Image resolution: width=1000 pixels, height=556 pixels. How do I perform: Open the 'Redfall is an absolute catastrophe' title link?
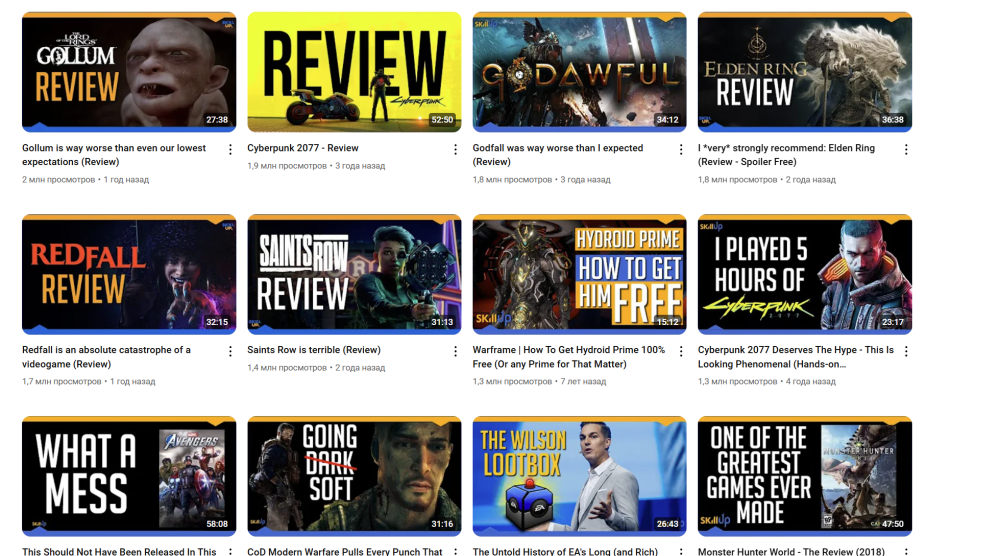106,356
